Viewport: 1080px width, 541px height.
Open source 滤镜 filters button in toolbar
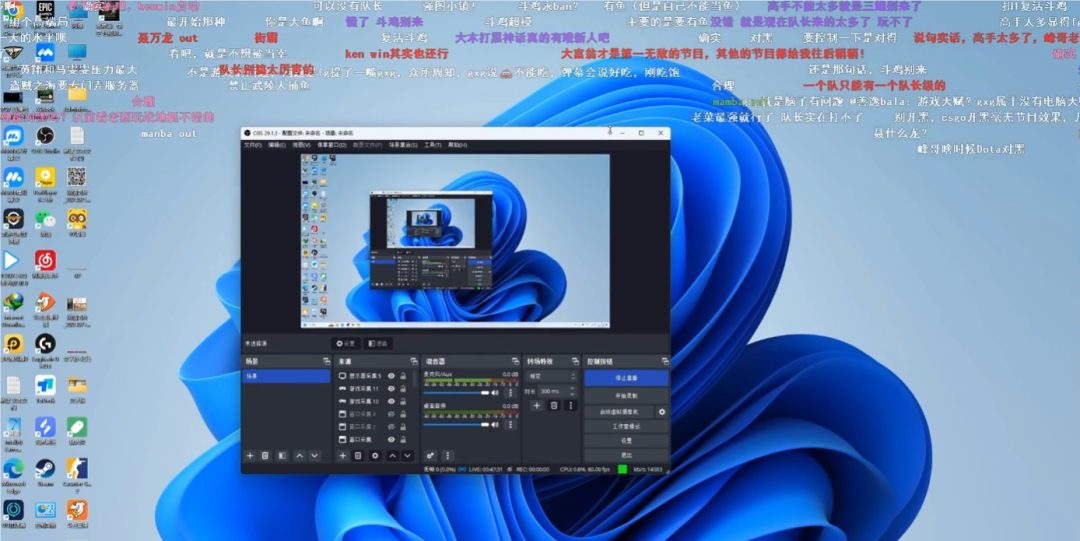click(377, 343)
